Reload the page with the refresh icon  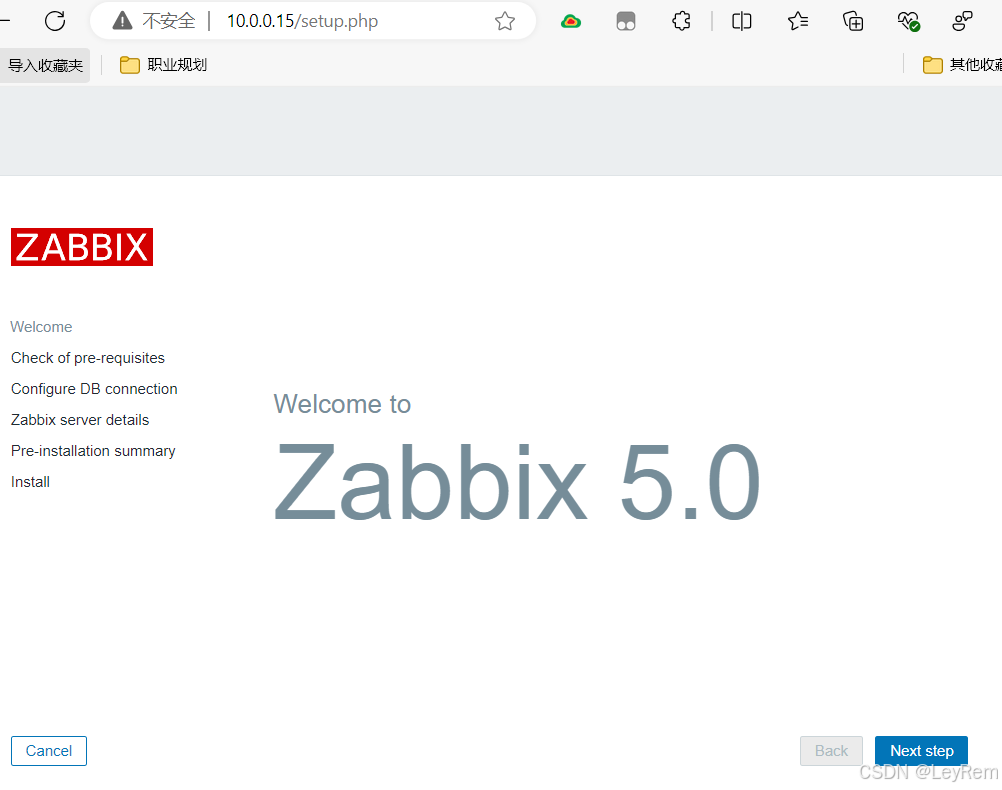point(55,21)
